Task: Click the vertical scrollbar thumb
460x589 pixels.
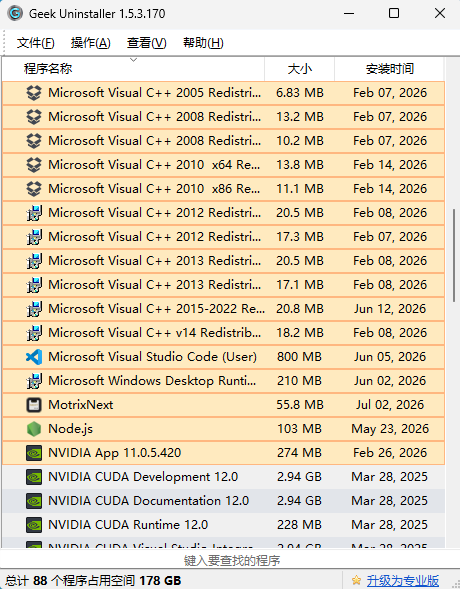Action: coord(454,255)
